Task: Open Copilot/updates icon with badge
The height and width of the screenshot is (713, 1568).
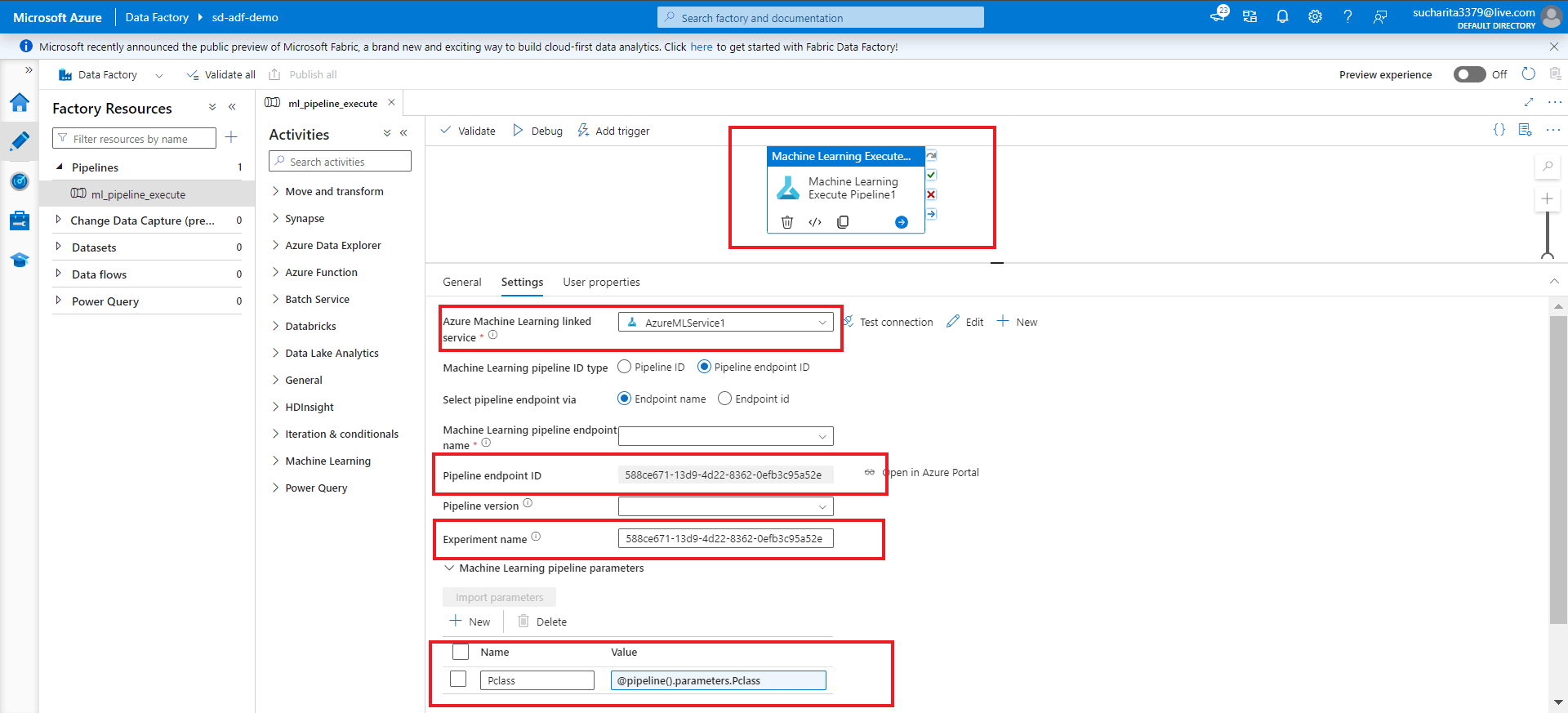Action: 1218,15
